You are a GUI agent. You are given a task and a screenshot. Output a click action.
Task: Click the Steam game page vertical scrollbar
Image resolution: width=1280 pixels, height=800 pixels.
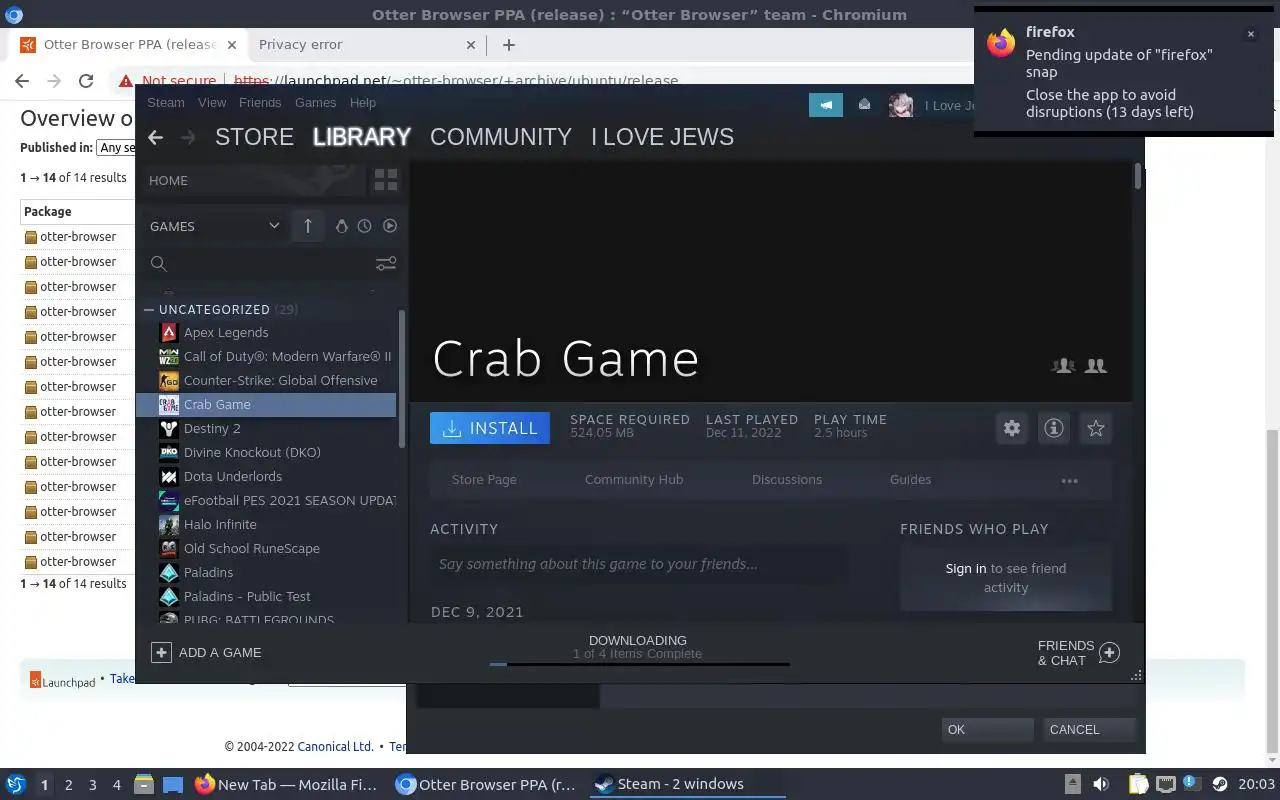point(1138,177)
